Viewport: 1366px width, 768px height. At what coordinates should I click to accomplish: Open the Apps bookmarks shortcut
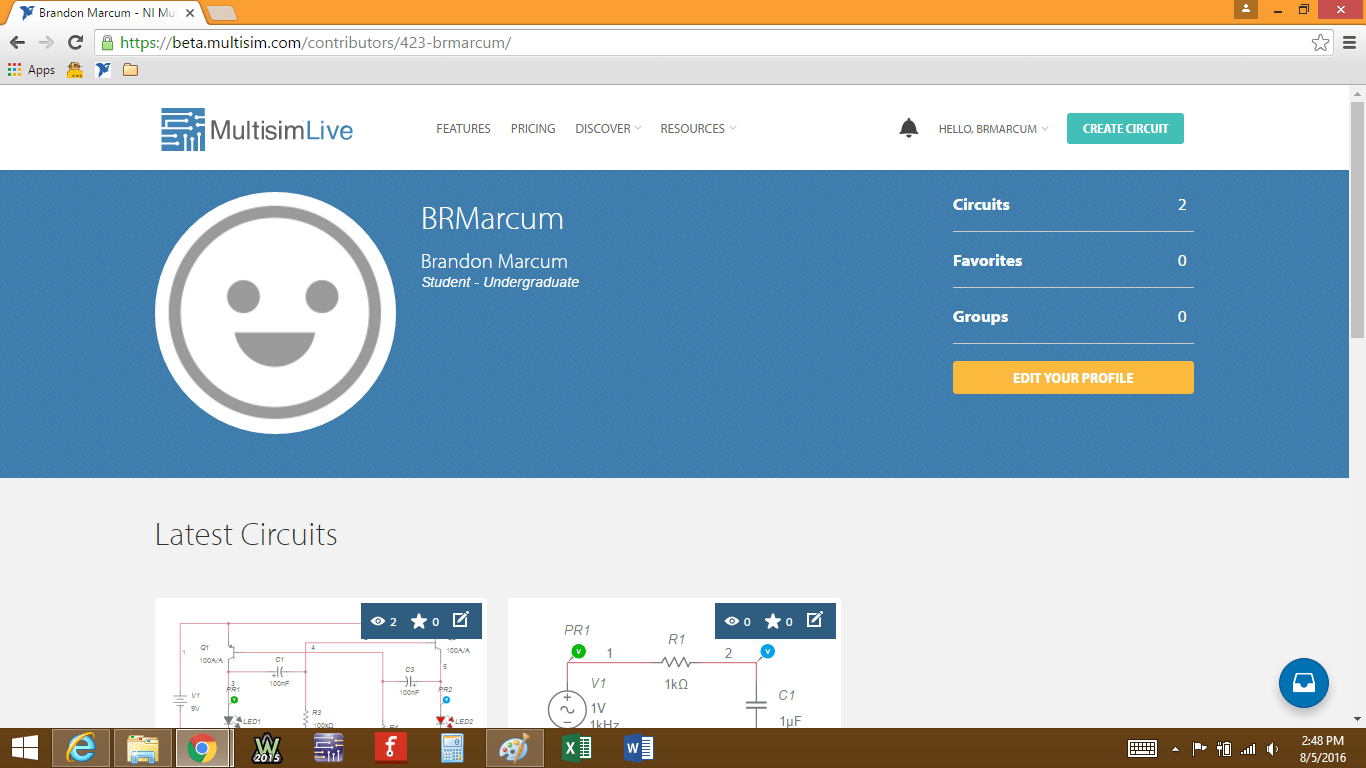tap(31, 70)
